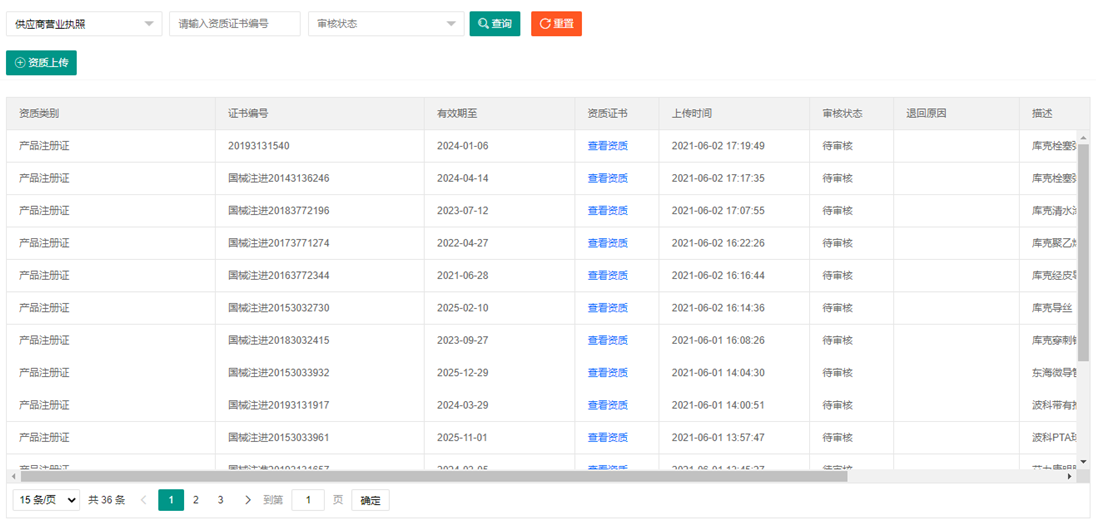The width and height of the screenshot is (1096, 529).
Task: Click 查看资质 for 国械注进20153033961
Action: tap(607, 437)
